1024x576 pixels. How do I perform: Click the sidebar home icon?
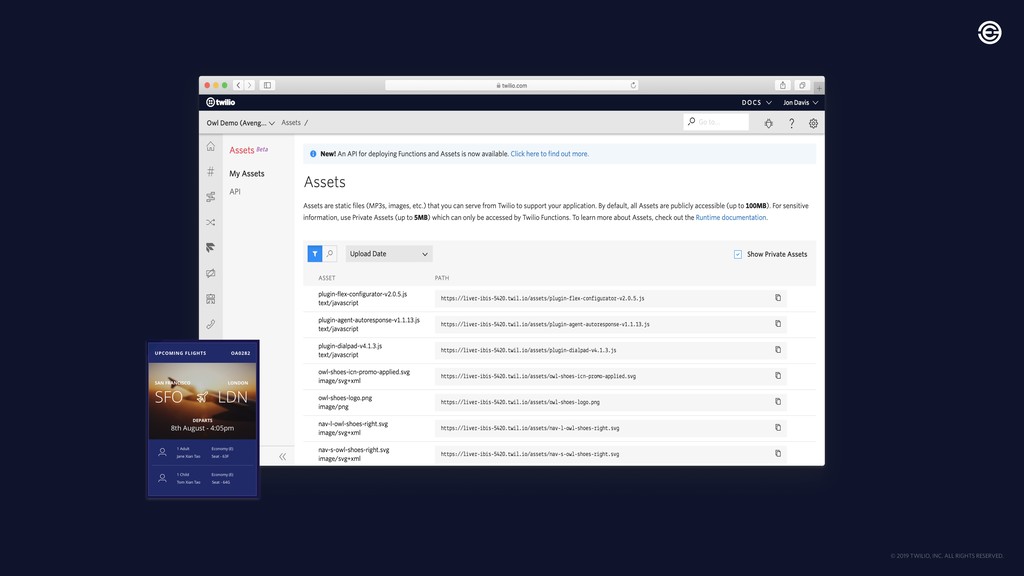[x=210, y=146]
